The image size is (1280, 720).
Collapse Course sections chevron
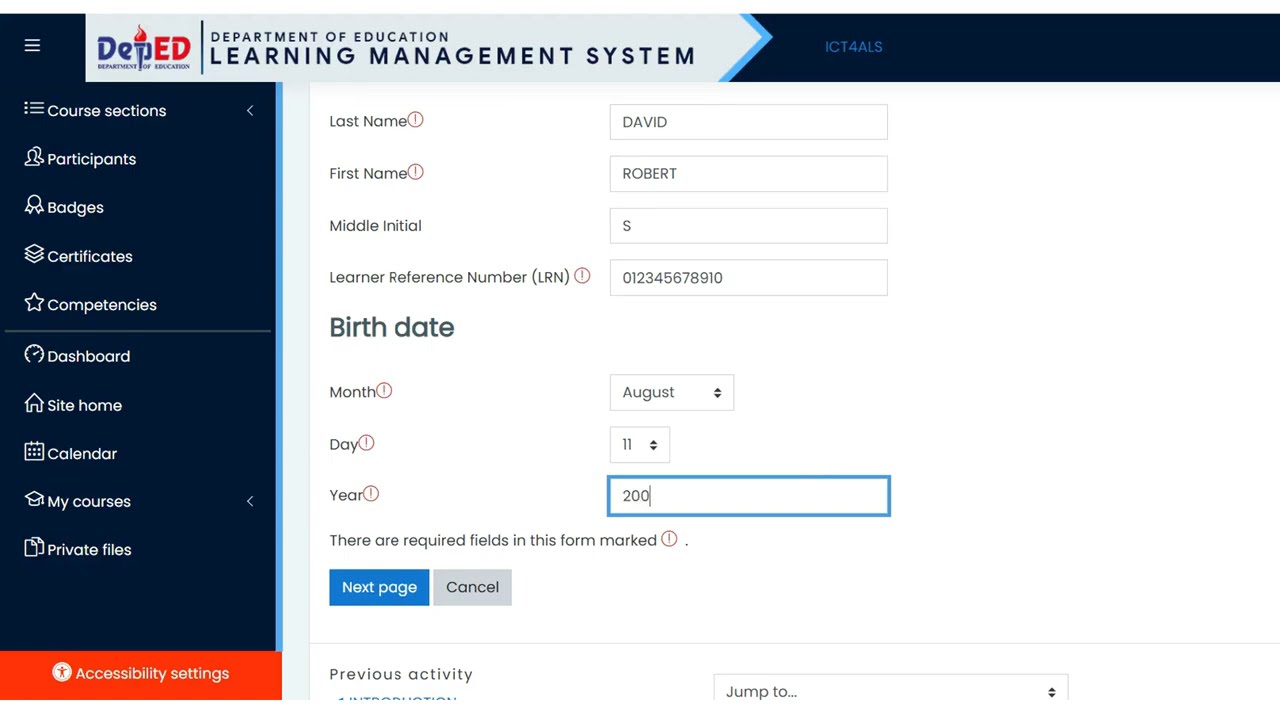point(250,110)
